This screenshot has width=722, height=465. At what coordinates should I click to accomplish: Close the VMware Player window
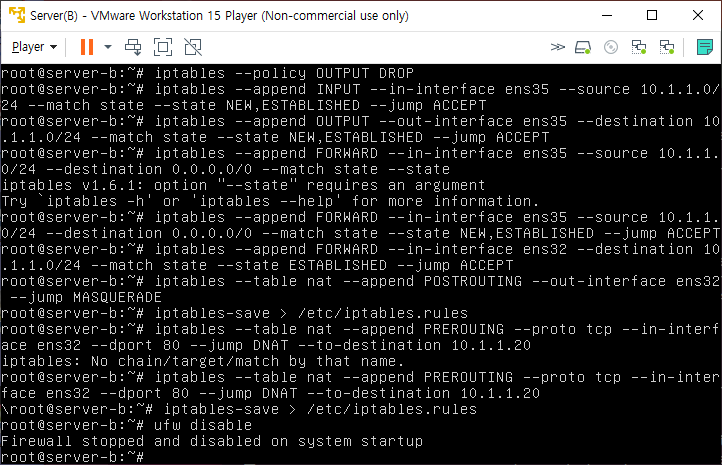698,15
